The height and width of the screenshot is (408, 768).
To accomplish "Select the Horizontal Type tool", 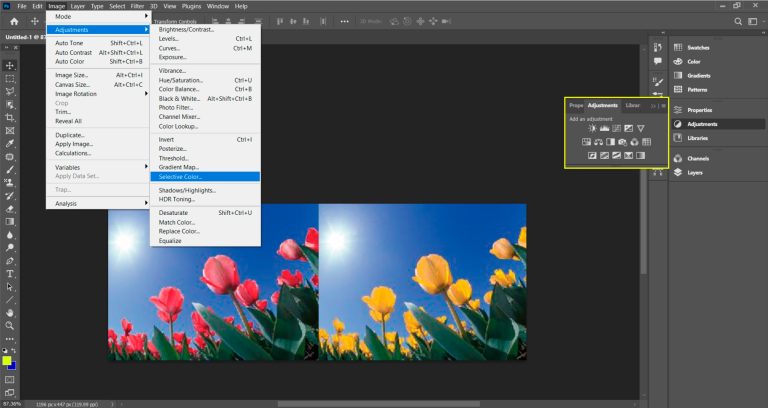I will (10, 273).
